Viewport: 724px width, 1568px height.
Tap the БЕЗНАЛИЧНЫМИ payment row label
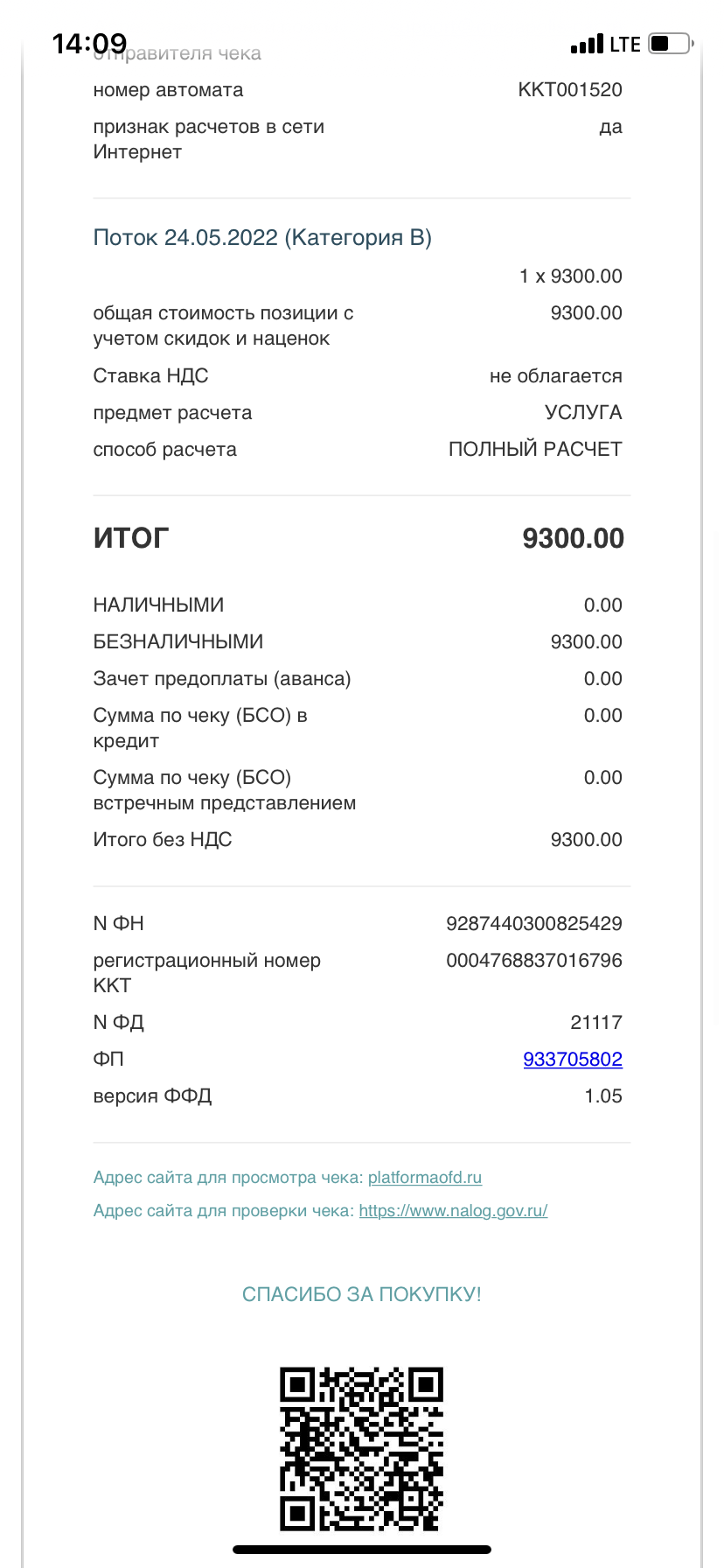click(178, 641)
